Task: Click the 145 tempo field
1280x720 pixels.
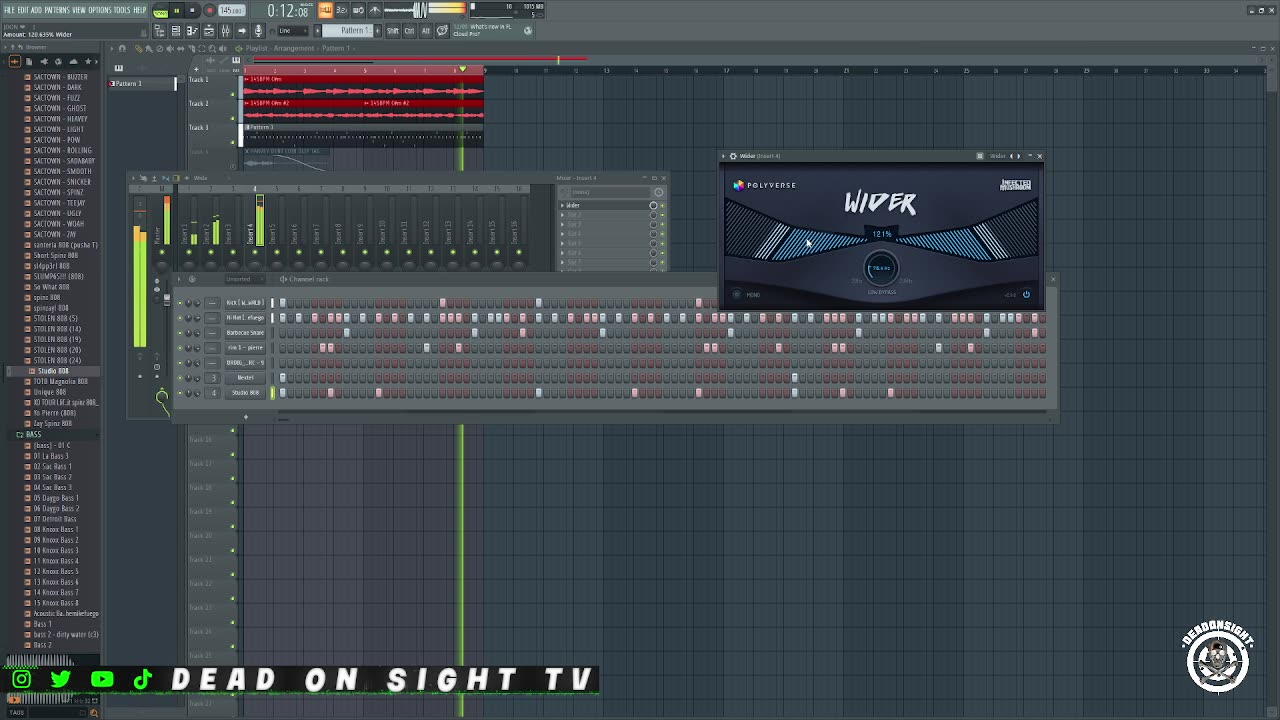Action: (231, 10)
